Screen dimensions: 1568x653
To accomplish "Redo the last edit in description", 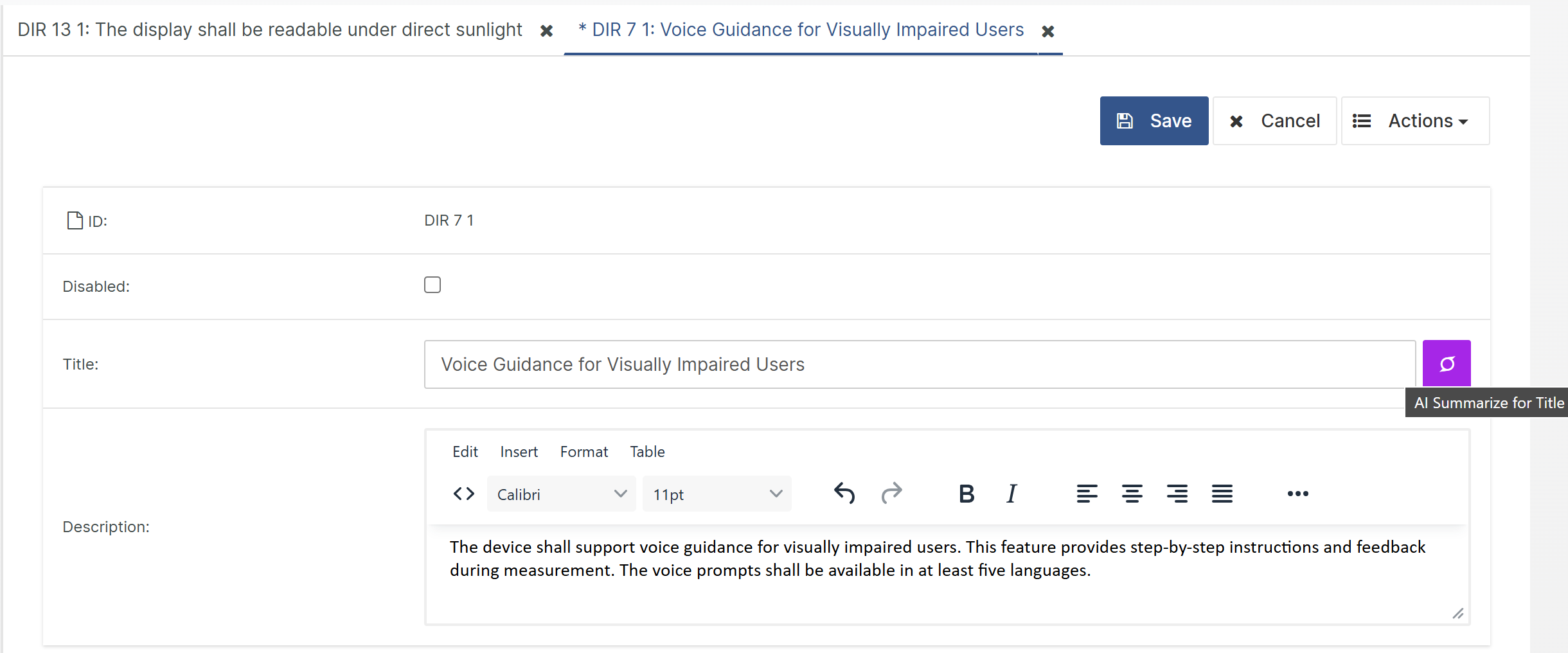I will coord(891,494).
